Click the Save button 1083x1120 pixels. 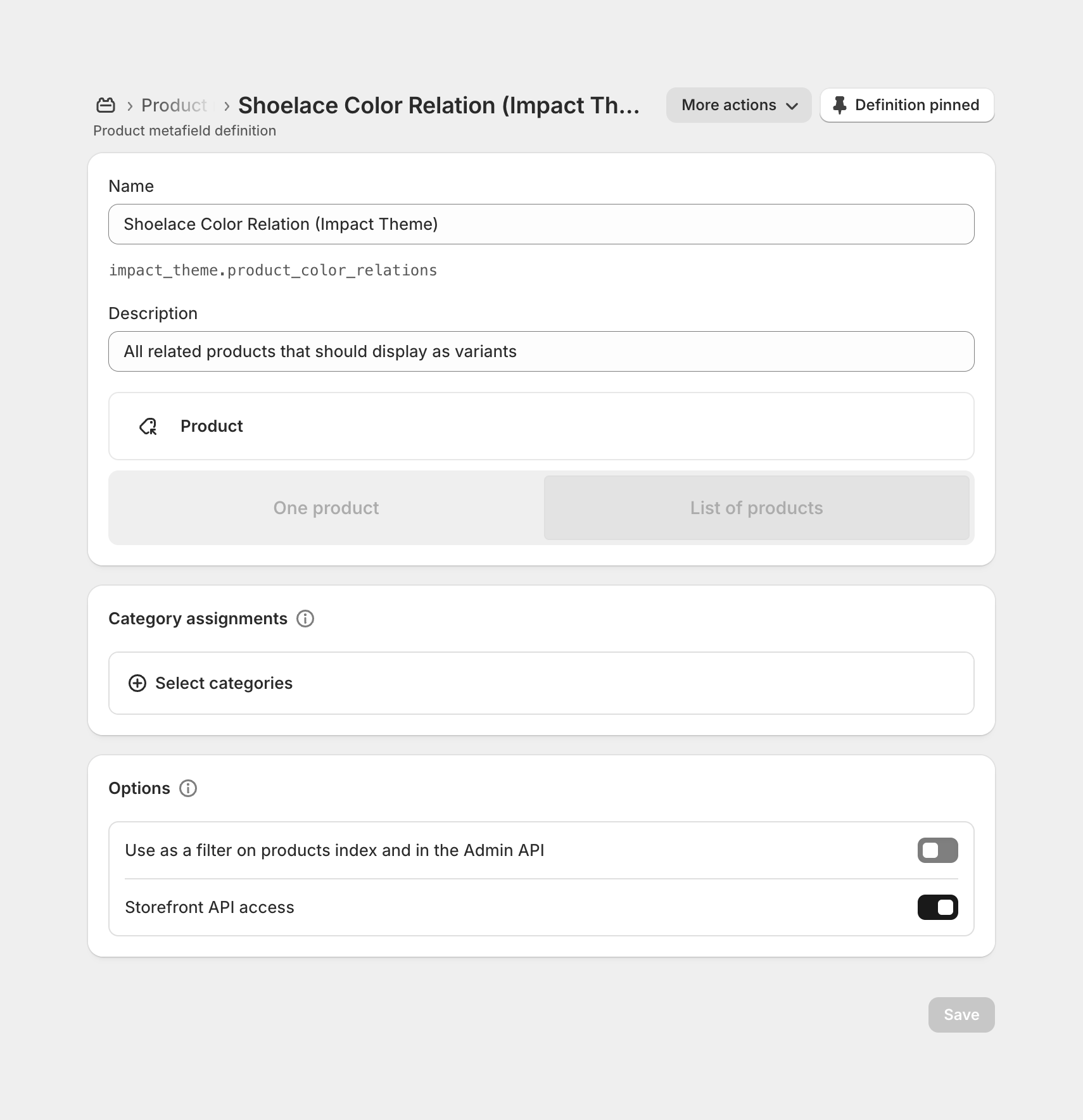coord(961,1015)
